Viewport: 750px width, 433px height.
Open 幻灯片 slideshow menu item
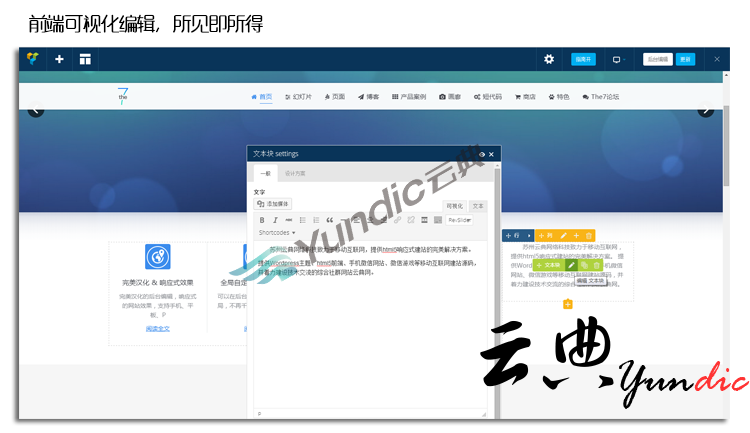pyautogui.click(x=298, y=97)
